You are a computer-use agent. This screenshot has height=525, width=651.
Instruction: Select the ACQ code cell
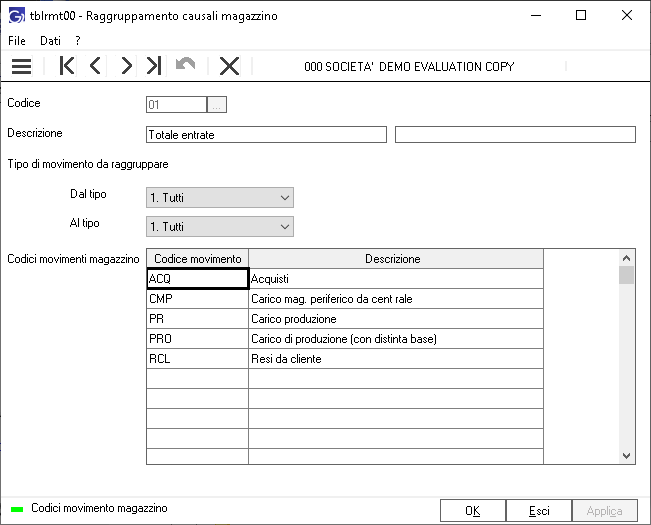(198, 278)
